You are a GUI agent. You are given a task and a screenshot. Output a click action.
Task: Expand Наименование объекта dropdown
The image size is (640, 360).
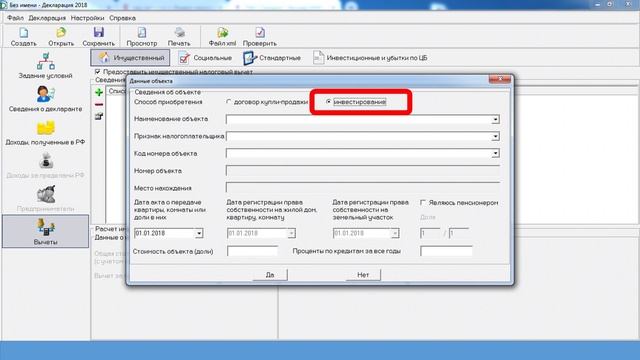(x=495, y=120)
